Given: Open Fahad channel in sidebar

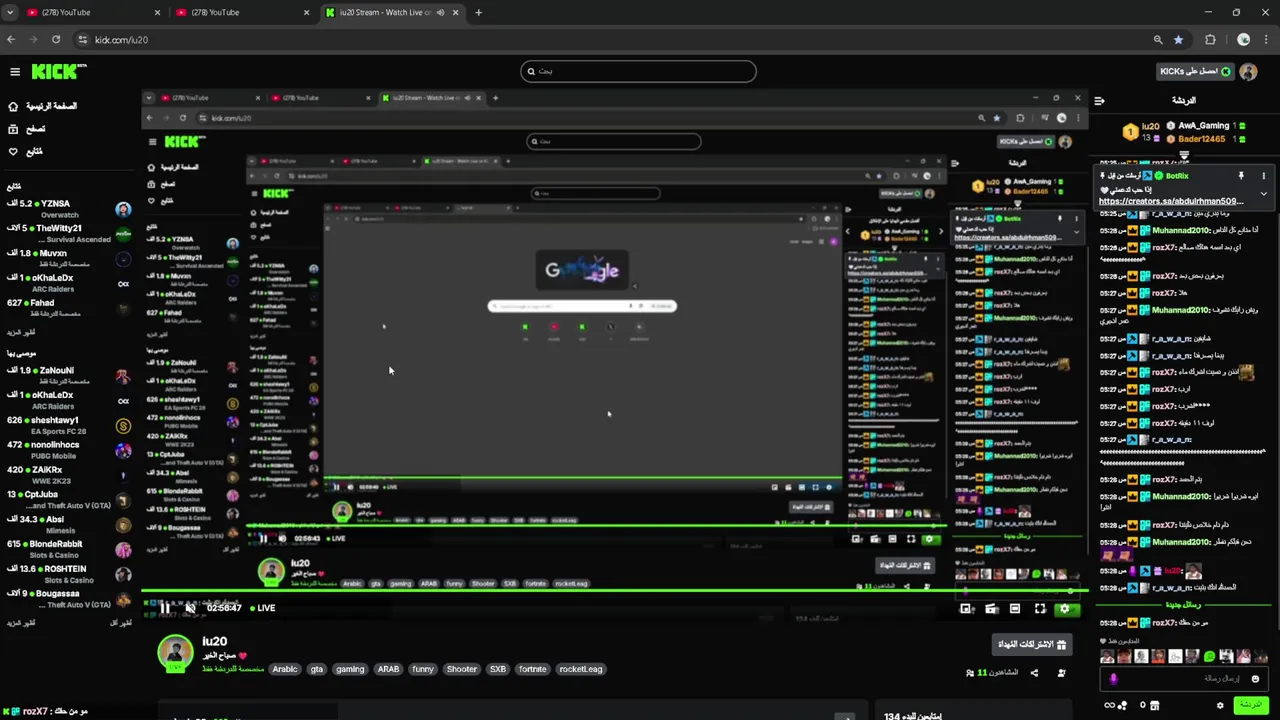Looking at the screenshot, I should point(69,307).
